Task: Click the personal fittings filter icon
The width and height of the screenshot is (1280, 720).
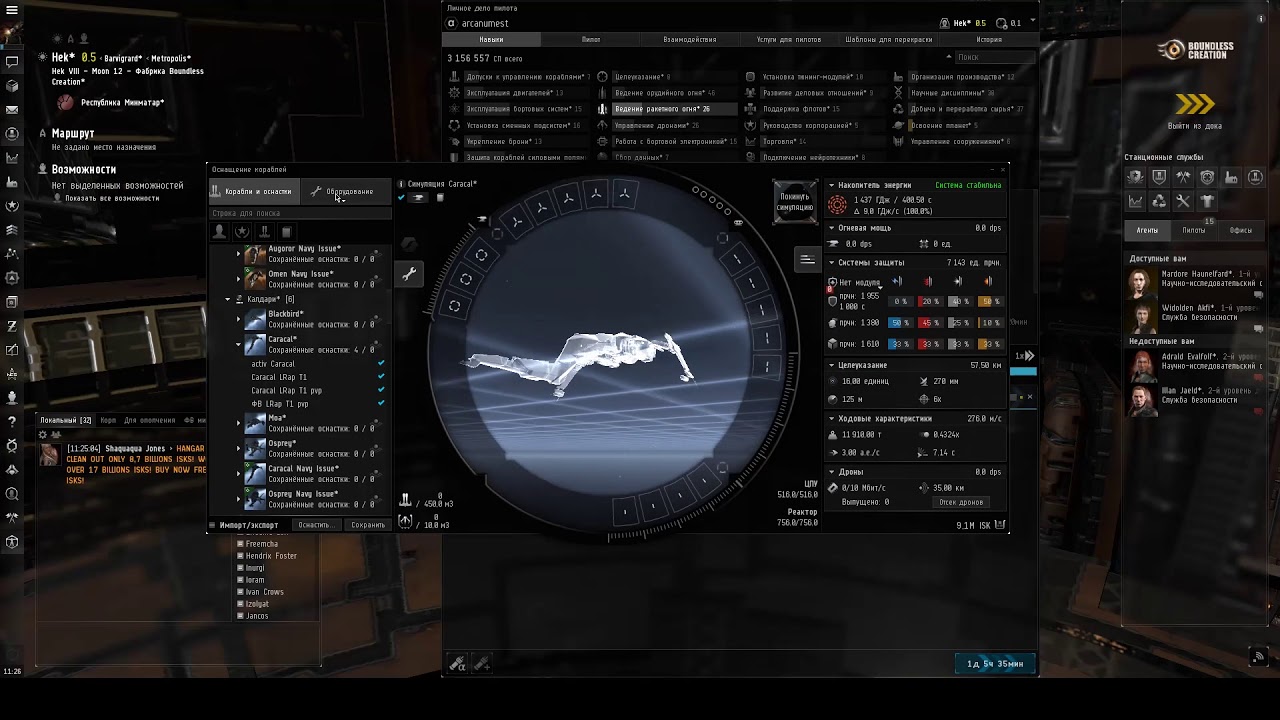Action: click(x=219, y=232)
